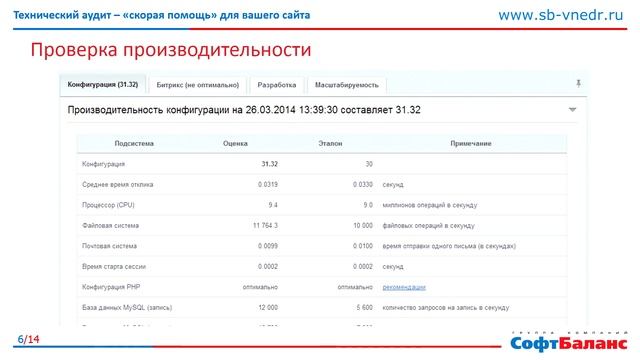Click the Оценка column header
The image size is (640, 360).
(235, 144)
